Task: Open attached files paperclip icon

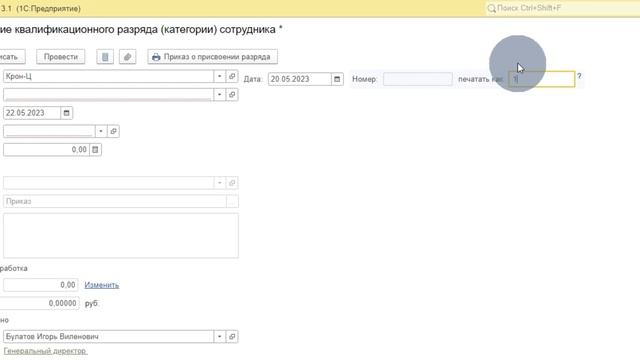Action: pyautogui.click(x=127, y=57)
